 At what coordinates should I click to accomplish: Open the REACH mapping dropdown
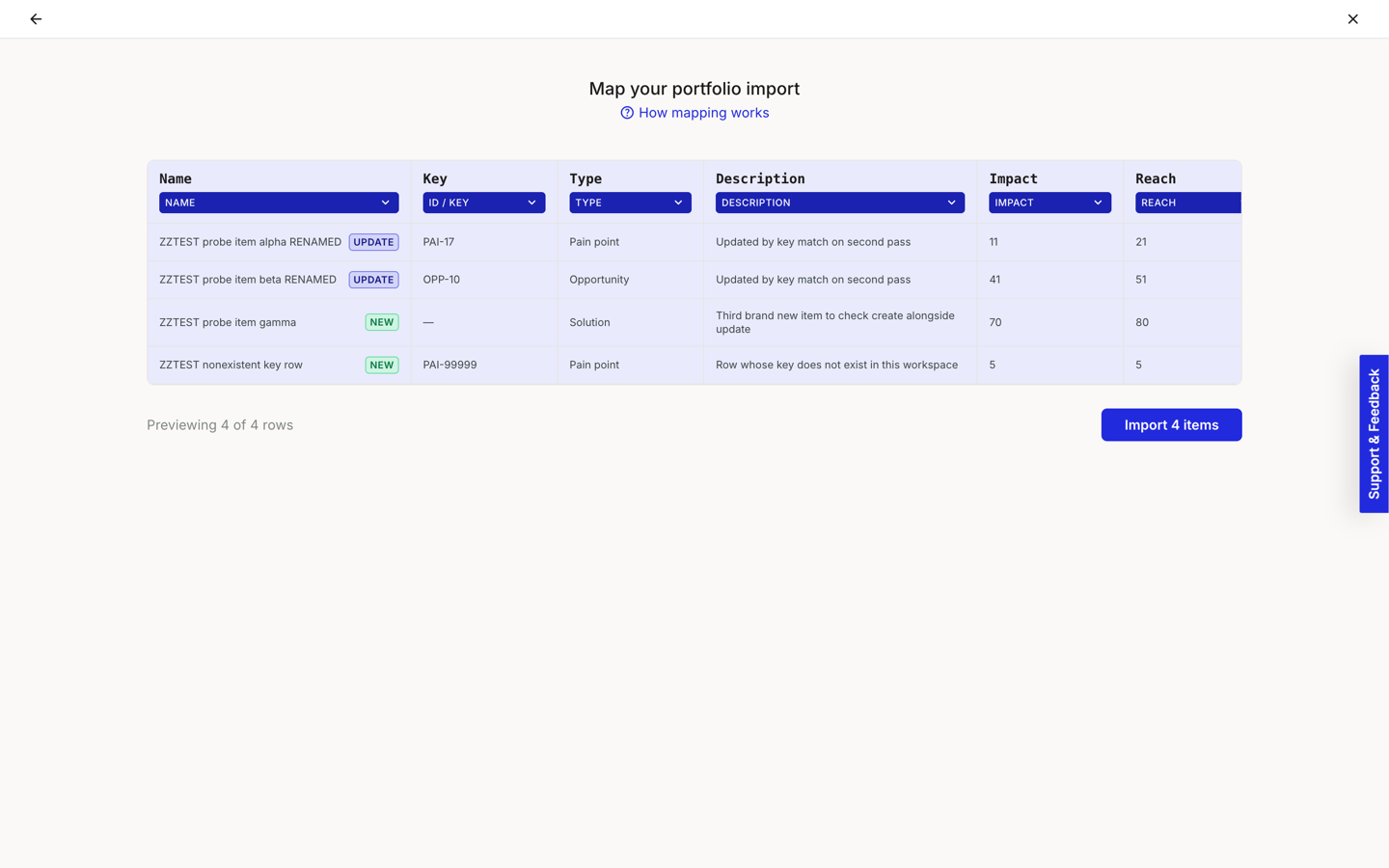[1187, 203]
